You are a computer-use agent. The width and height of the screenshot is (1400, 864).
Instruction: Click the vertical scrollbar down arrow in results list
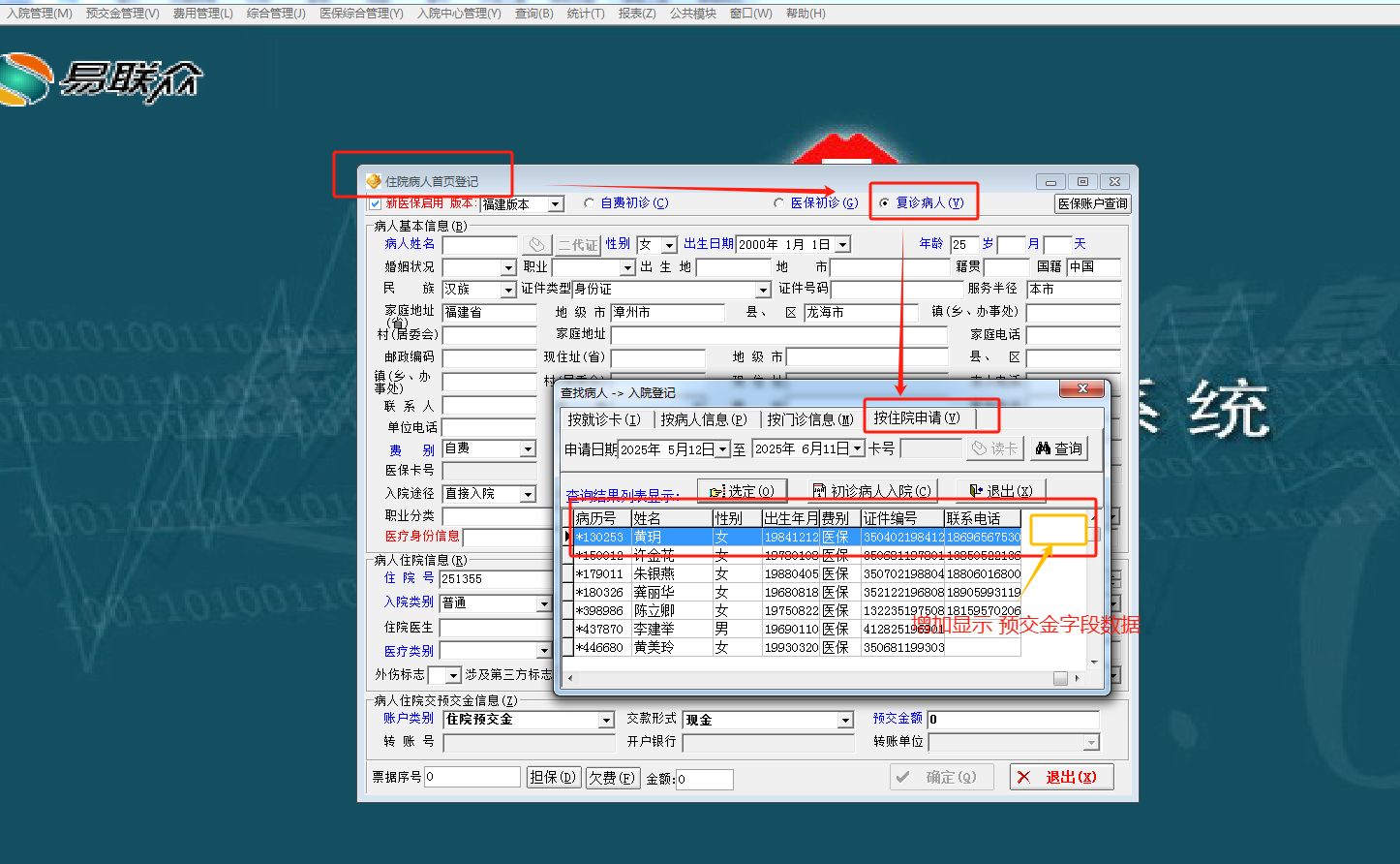click(1094, 663)
